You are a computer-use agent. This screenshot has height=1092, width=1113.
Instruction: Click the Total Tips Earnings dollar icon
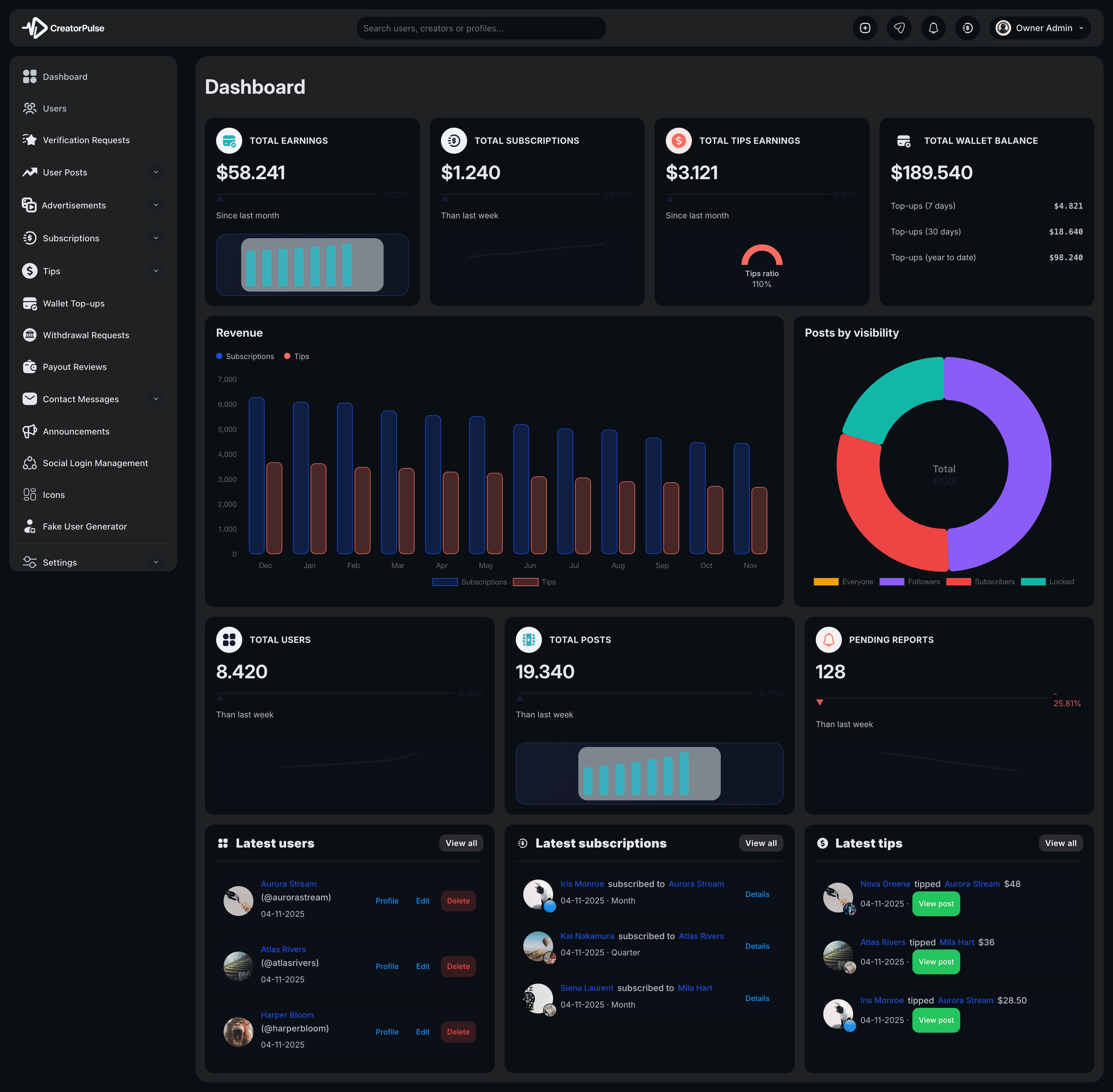[x=678, y=140]
